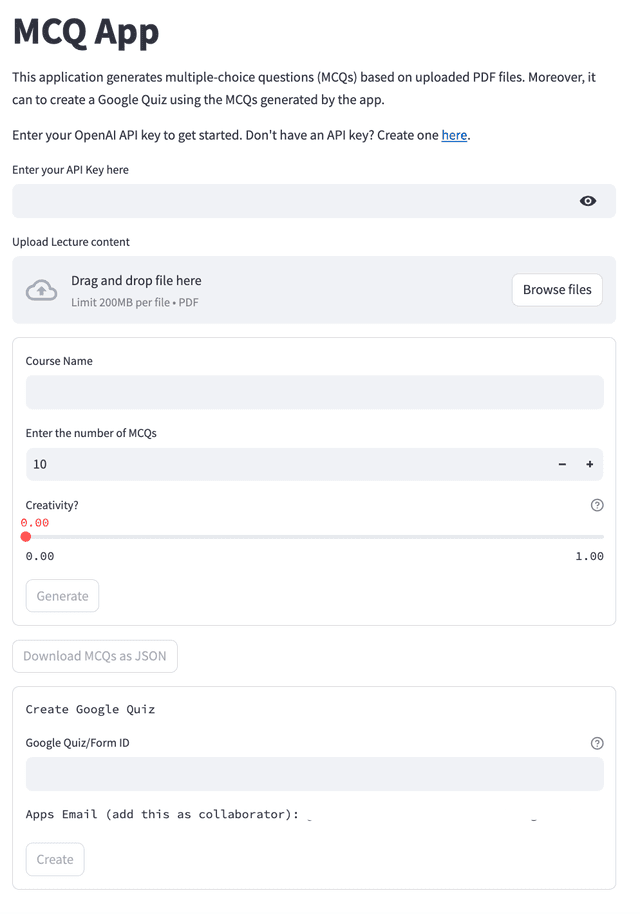Click the MCQ App page heading
The width and height of the screenshot is (640, 914).
pos(85,32)
